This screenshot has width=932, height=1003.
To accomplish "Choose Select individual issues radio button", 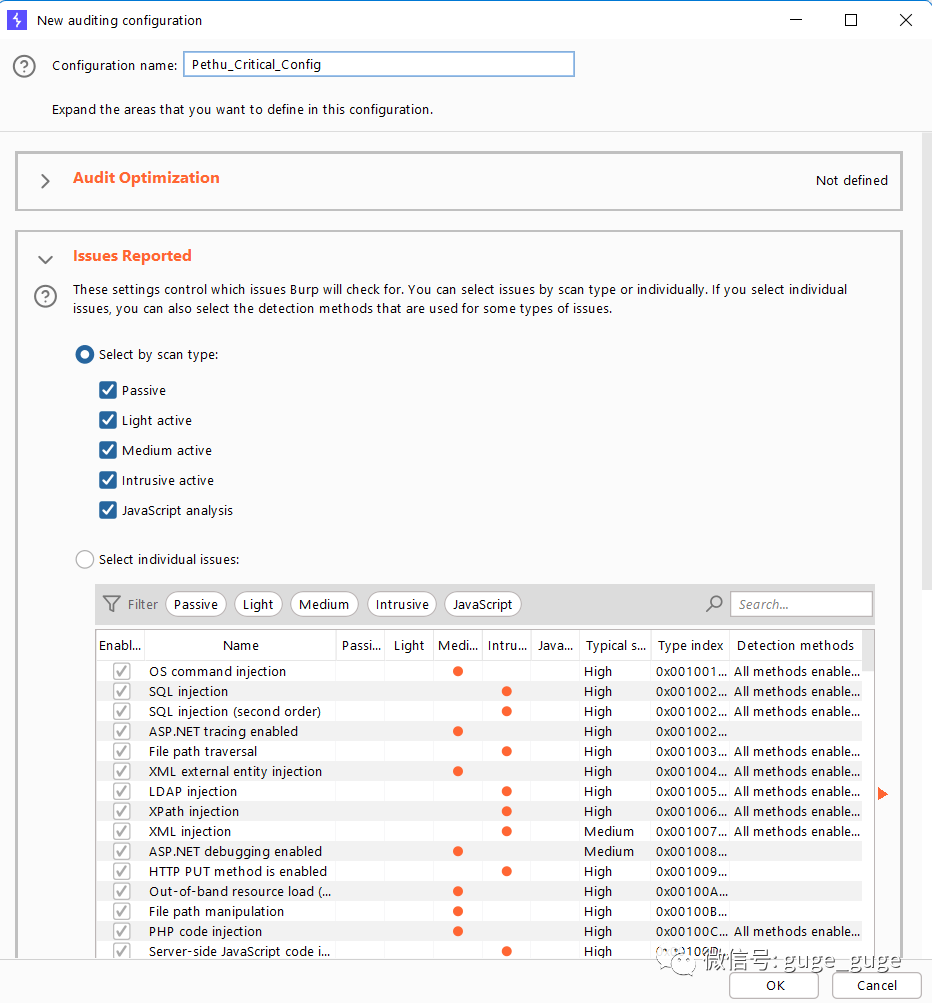I will 84,559.
